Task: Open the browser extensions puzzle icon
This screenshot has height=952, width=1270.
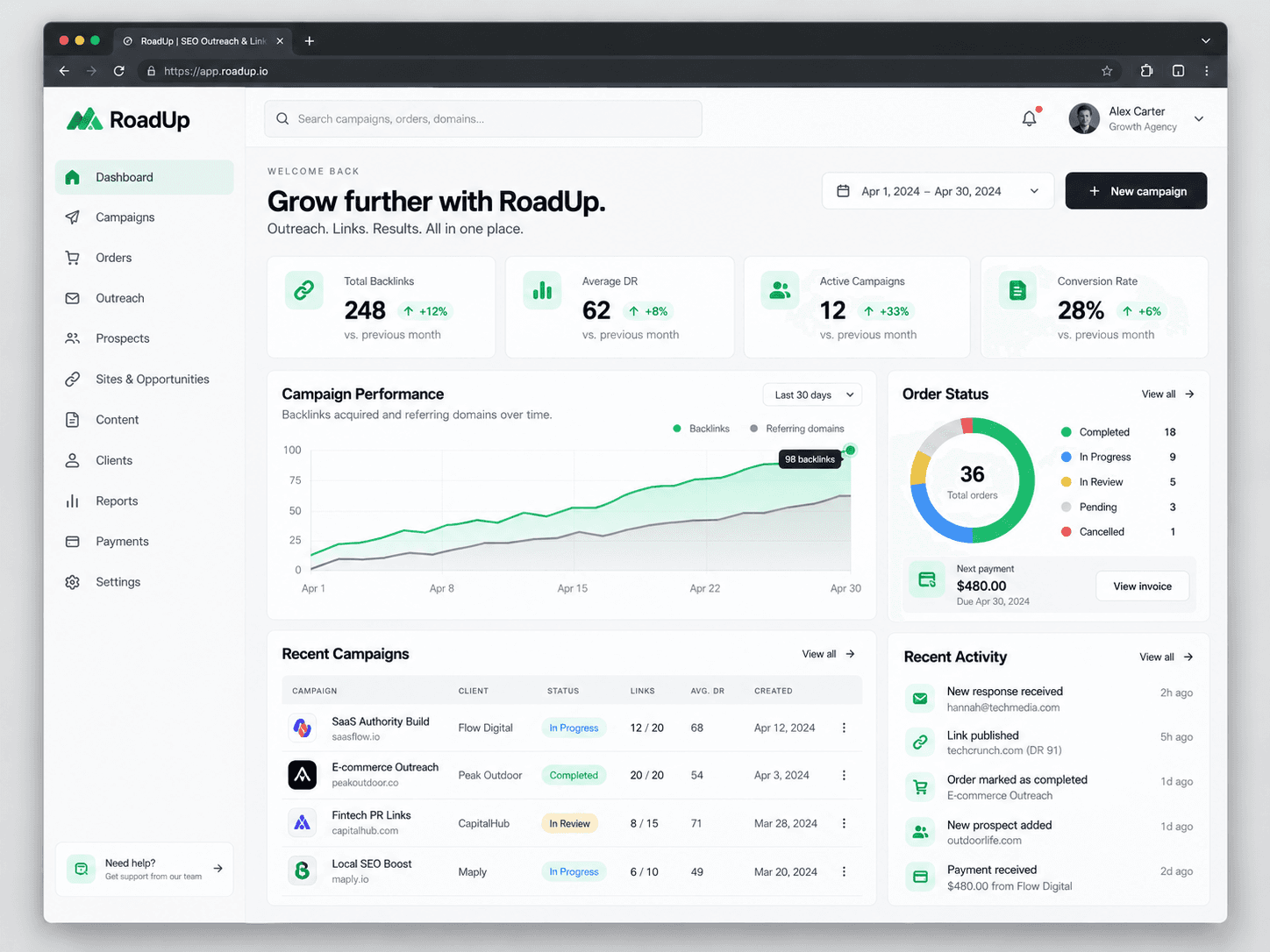Action: 1146,71
